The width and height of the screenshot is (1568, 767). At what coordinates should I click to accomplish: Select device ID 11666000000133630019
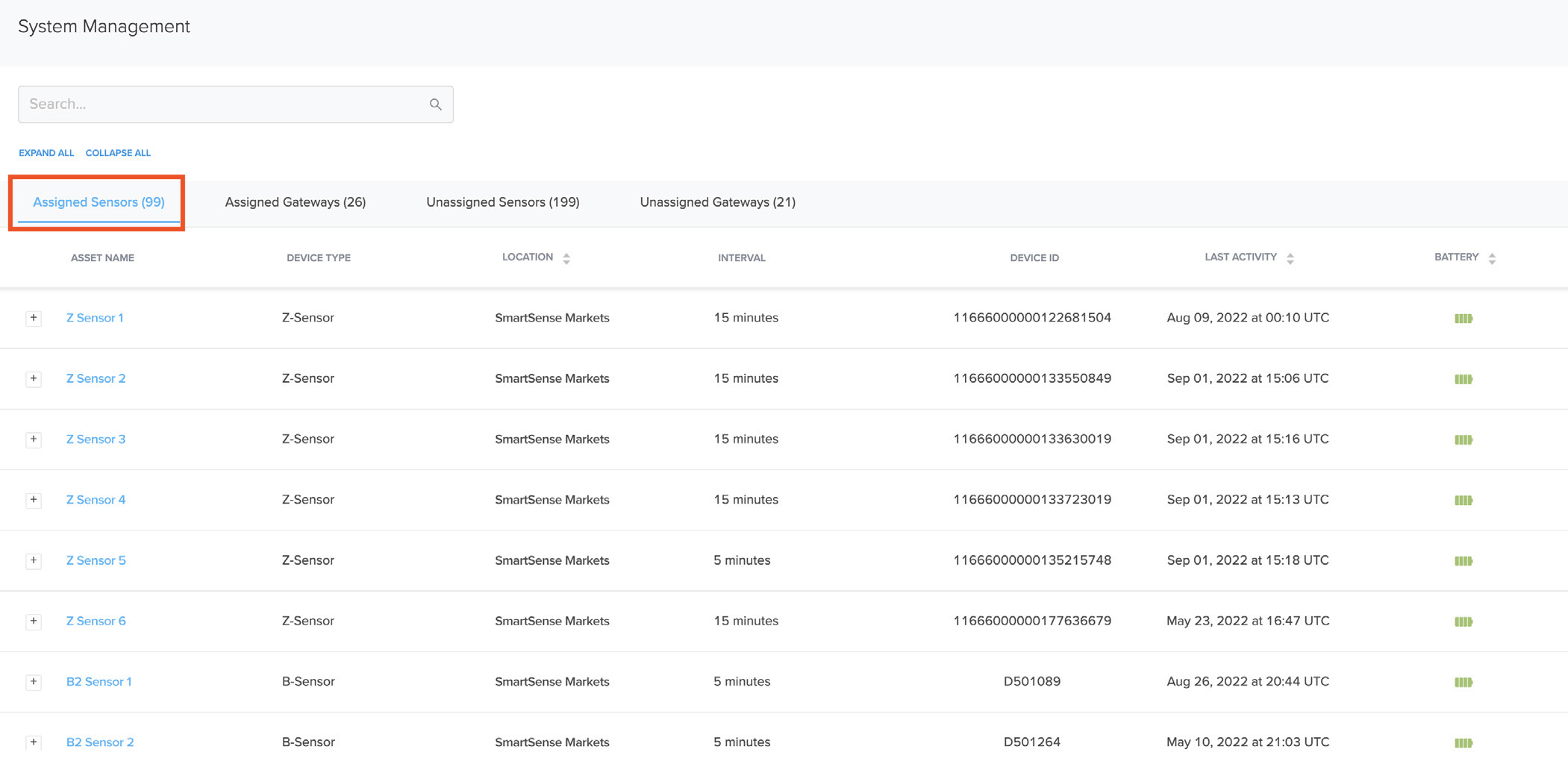tap(1032, 439)
